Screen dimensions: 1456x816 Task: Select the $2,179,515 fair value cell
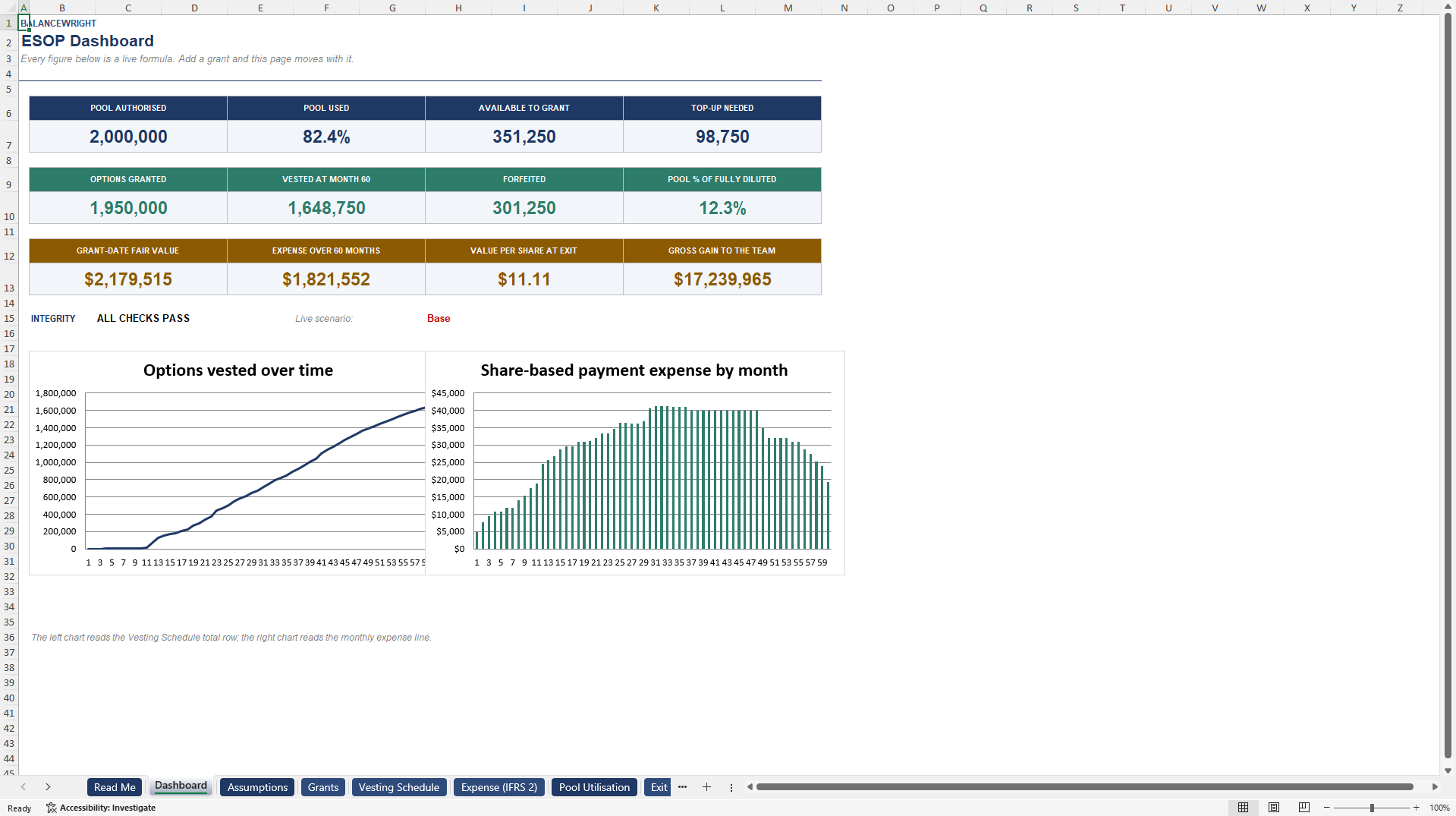click(128, 279)
